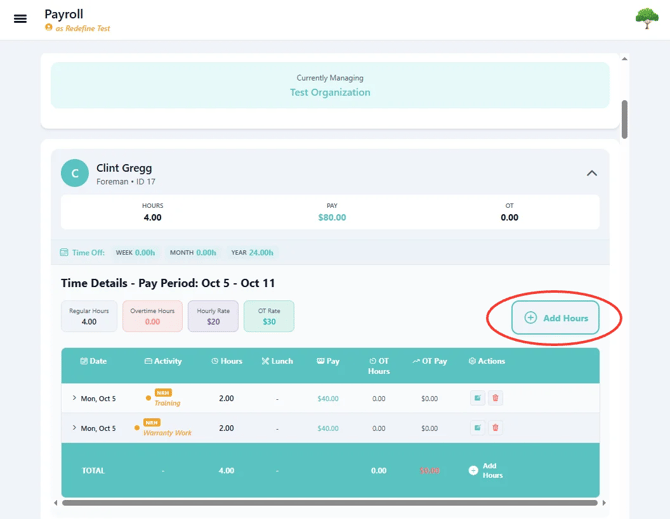Click the OT Rate $30 badge
670x519 pixels.
tap(269, 316)
